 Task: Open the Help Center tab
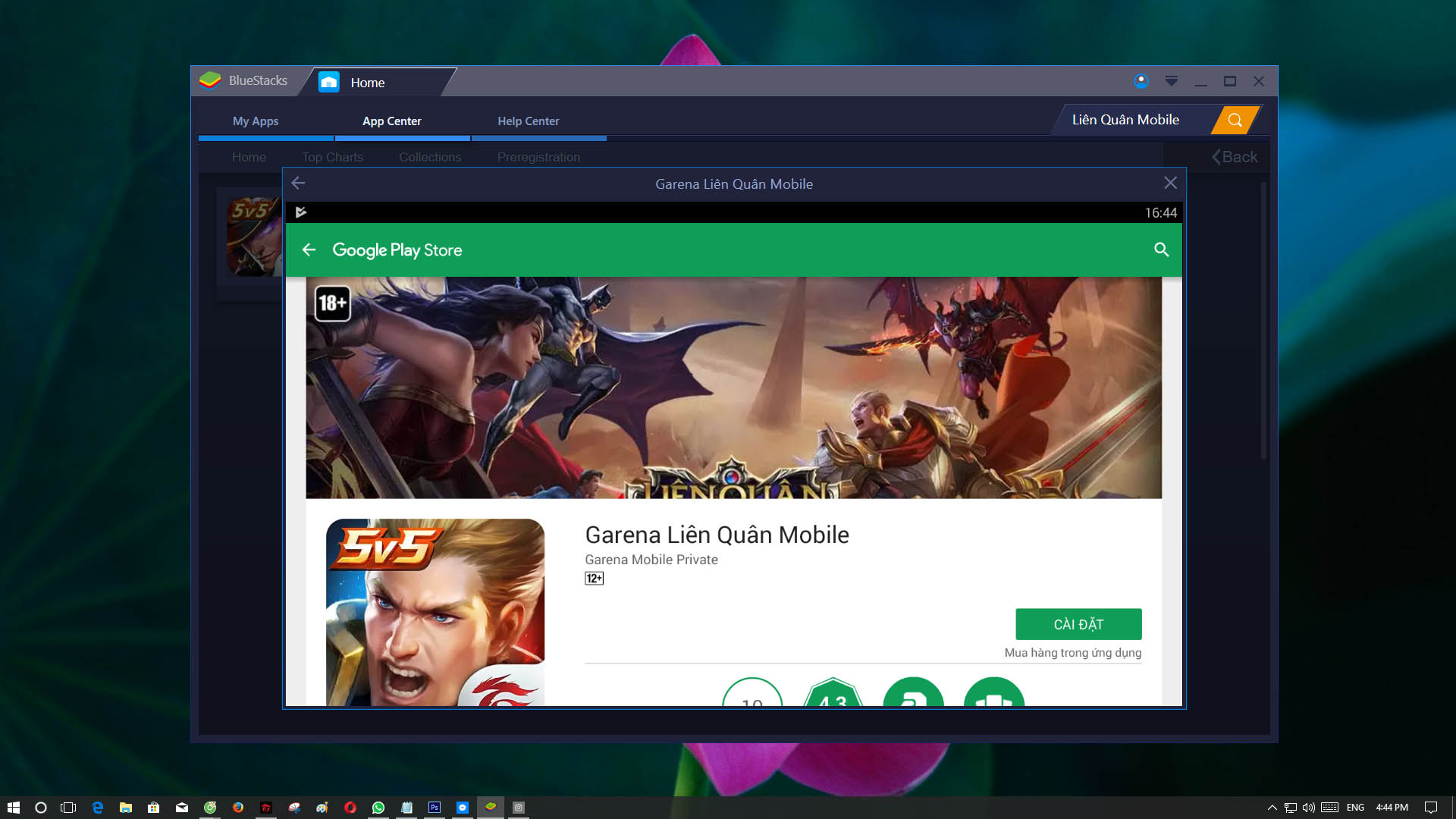528,121
